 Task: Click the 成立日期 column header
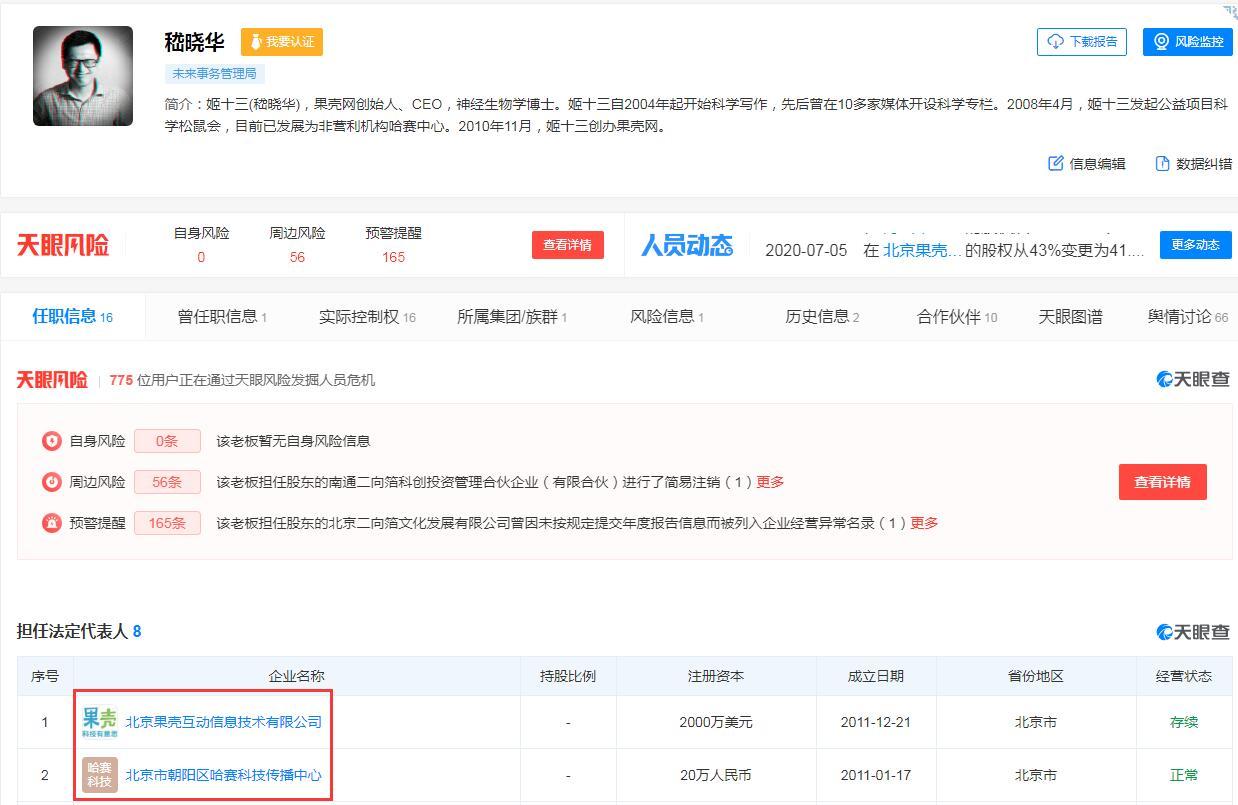point(876,676)
